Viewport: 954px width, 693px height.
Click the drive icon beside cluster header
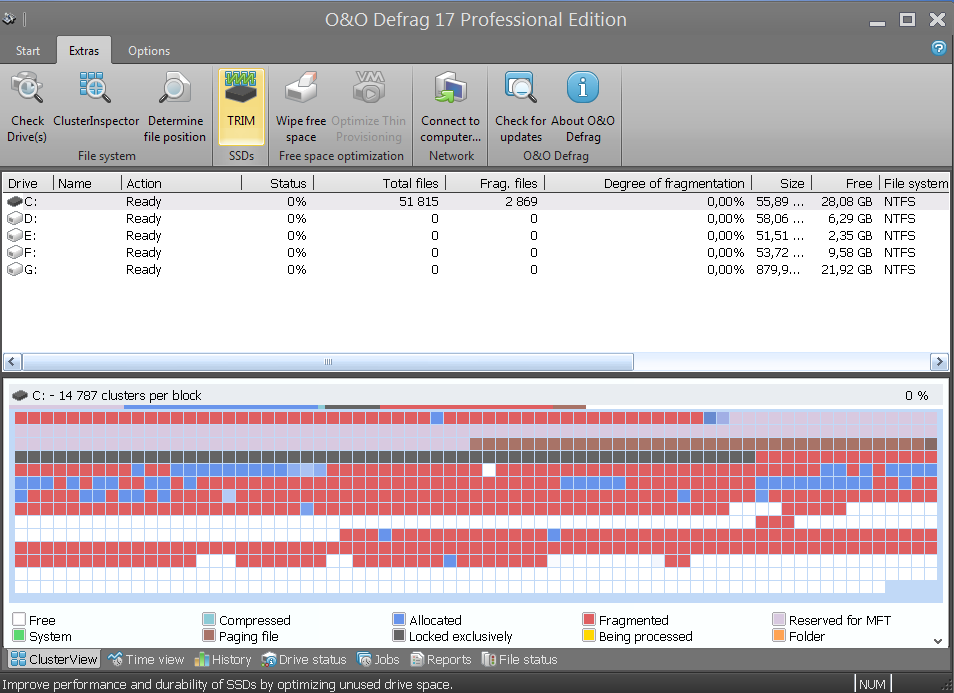(x=20, y=395)
